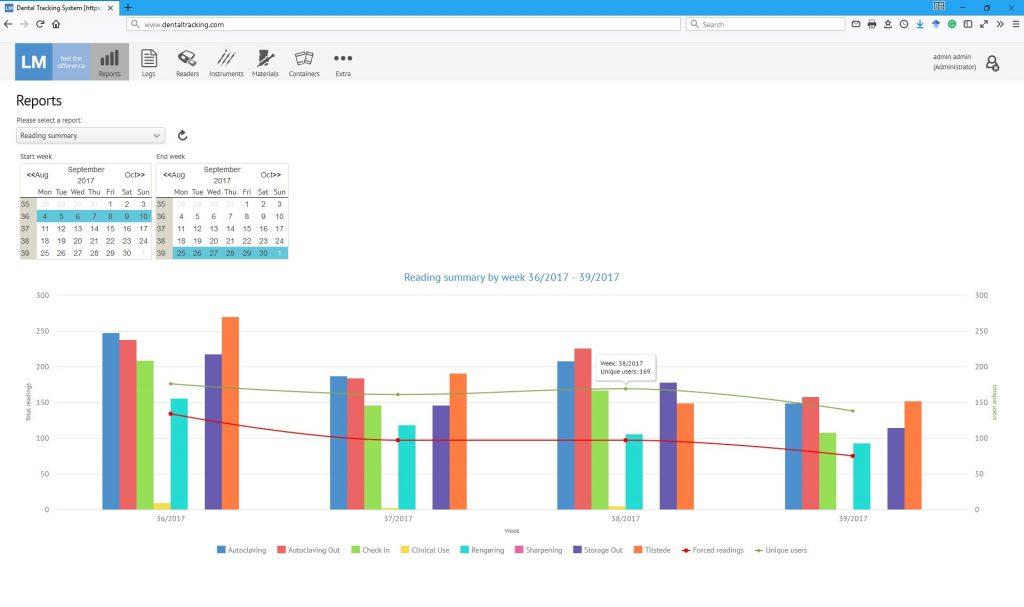Viewport: 1024px width, 607px height.
Task: Click the refresh report icon
Action: tap(183, 136)
